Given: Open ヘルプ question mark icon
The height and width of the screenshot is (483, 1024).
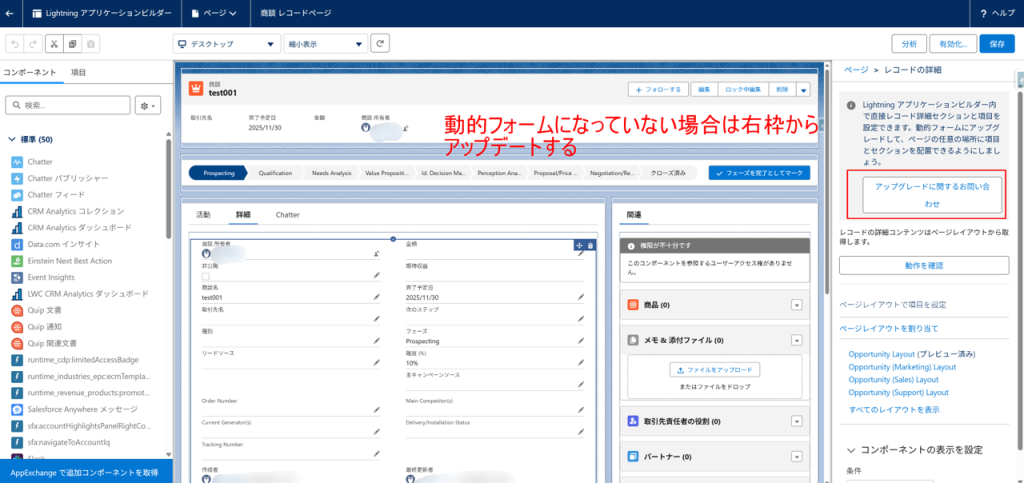Looking at the screenshot, I should coord(984,13).
